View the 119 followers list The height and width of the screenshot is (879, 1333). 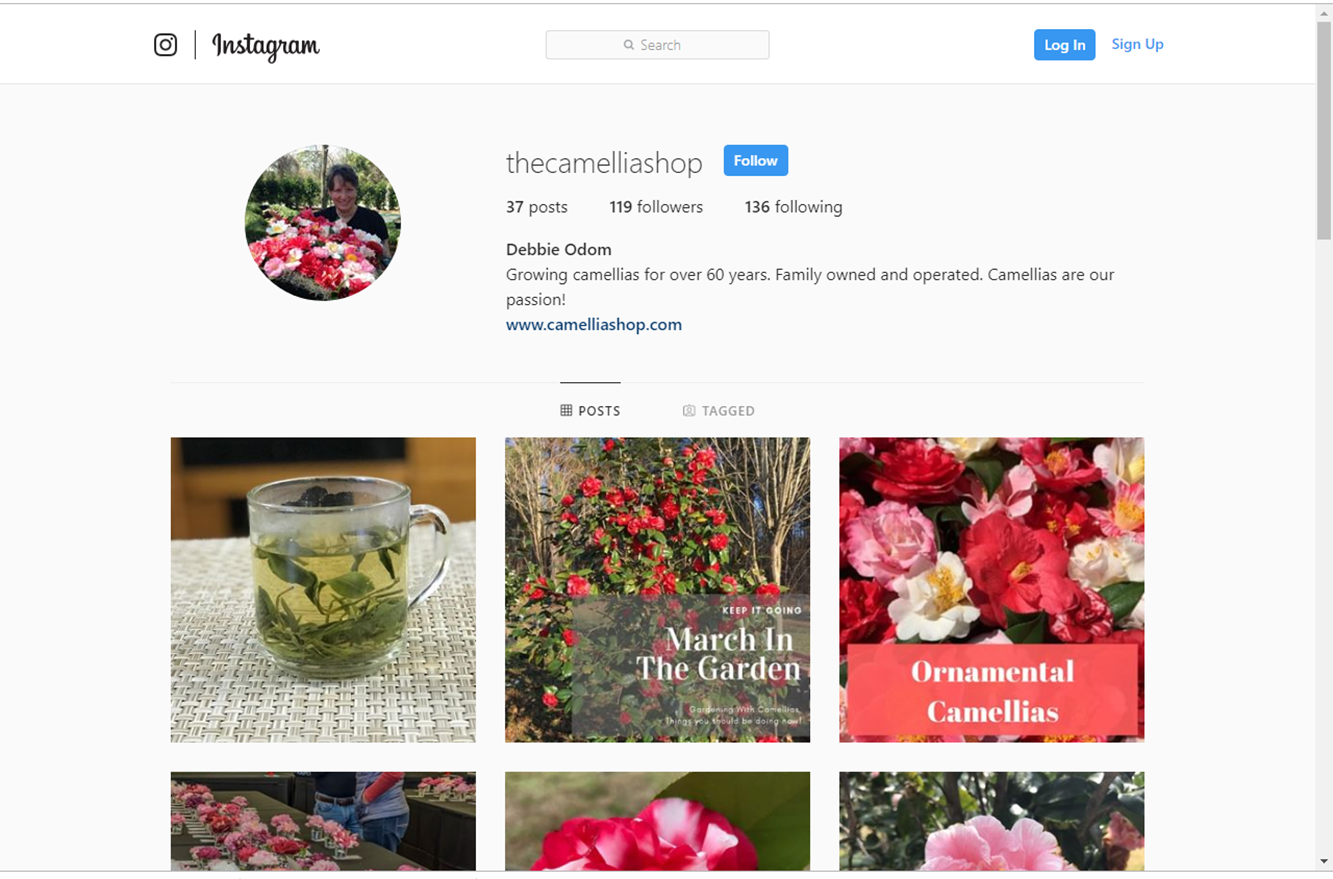click(656, 207)
